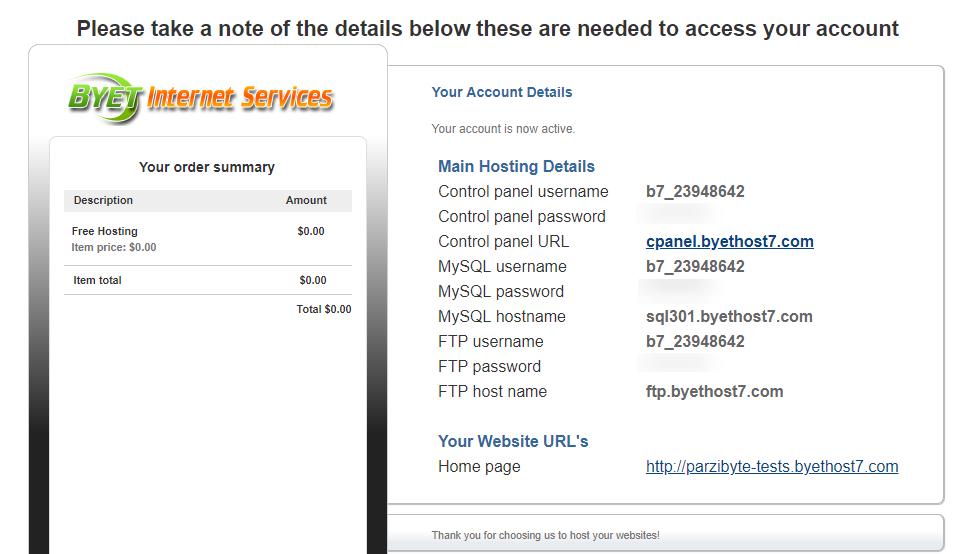Viewport: 954px width, 554px height.
Task: Click the Main Hosting Details heading
Action: click(x=517, y=166)
